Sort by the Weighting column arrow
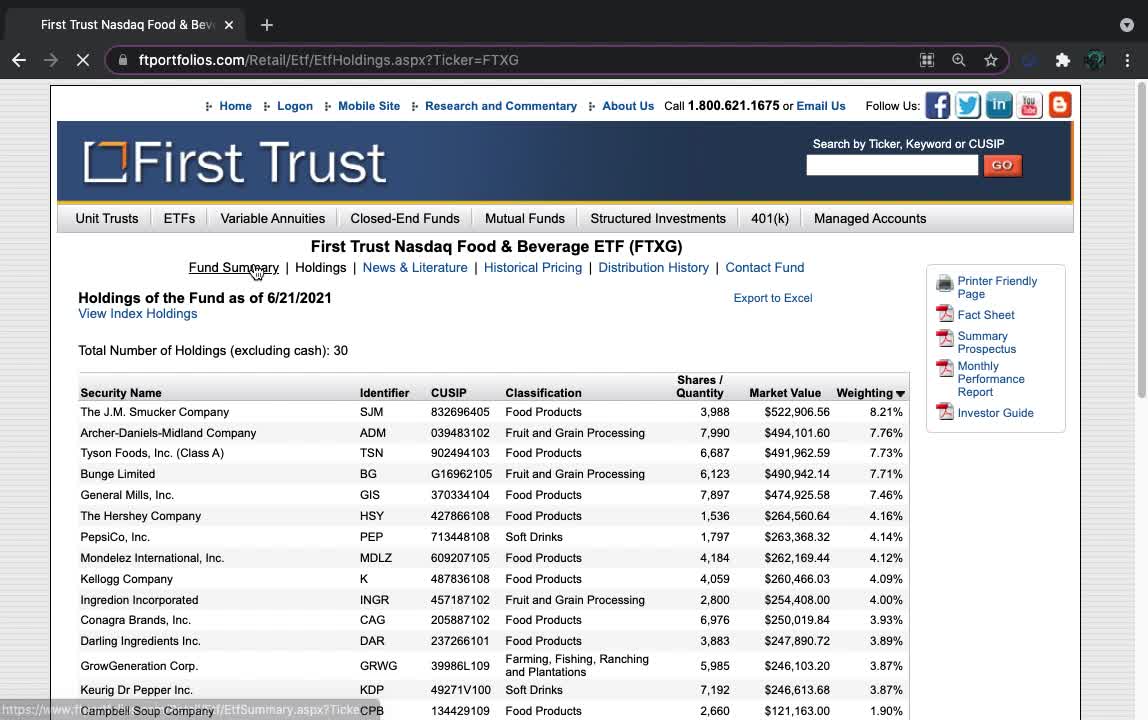Viewport: 1148px width, 720px height. (x=901, y=394)
